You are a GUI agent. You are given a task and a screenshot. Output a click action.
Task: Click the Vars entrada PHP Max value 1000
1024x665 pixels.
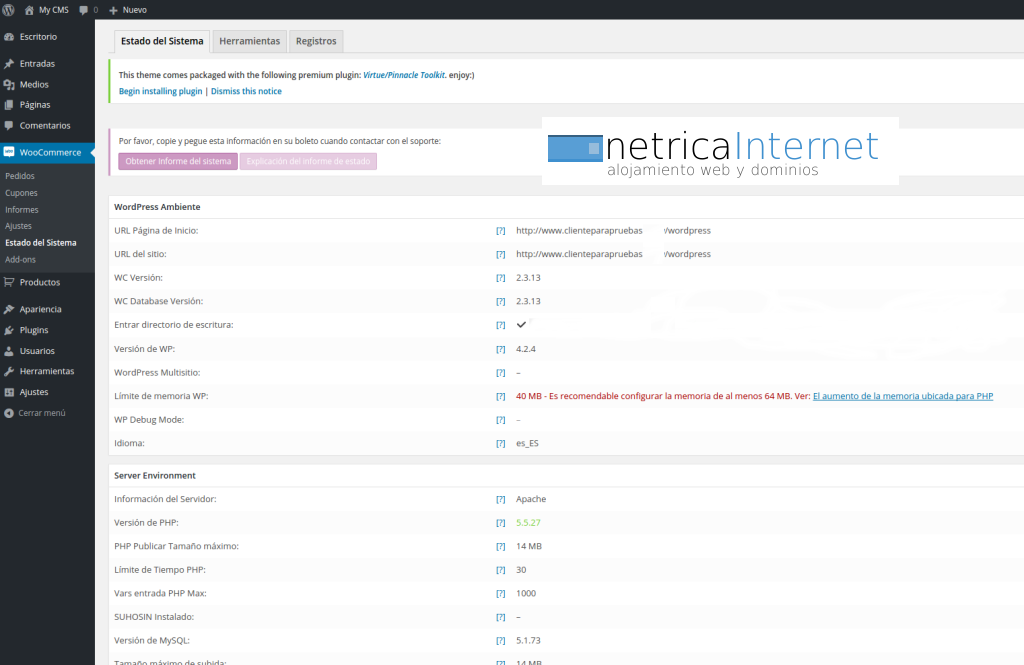[x=526, y=593]
